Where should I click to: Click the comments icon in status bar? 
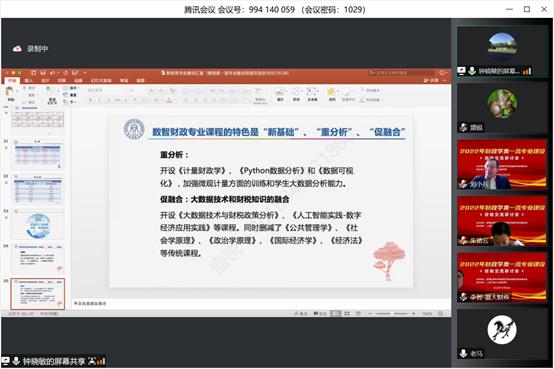[320, 314]
